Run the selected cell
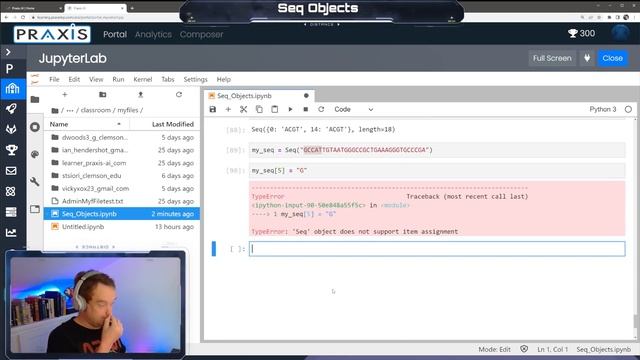640x360 pixels. (x=290, y=109)
